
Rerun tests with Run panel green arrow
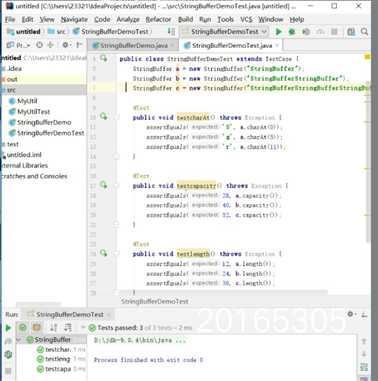tap(8, 328)
